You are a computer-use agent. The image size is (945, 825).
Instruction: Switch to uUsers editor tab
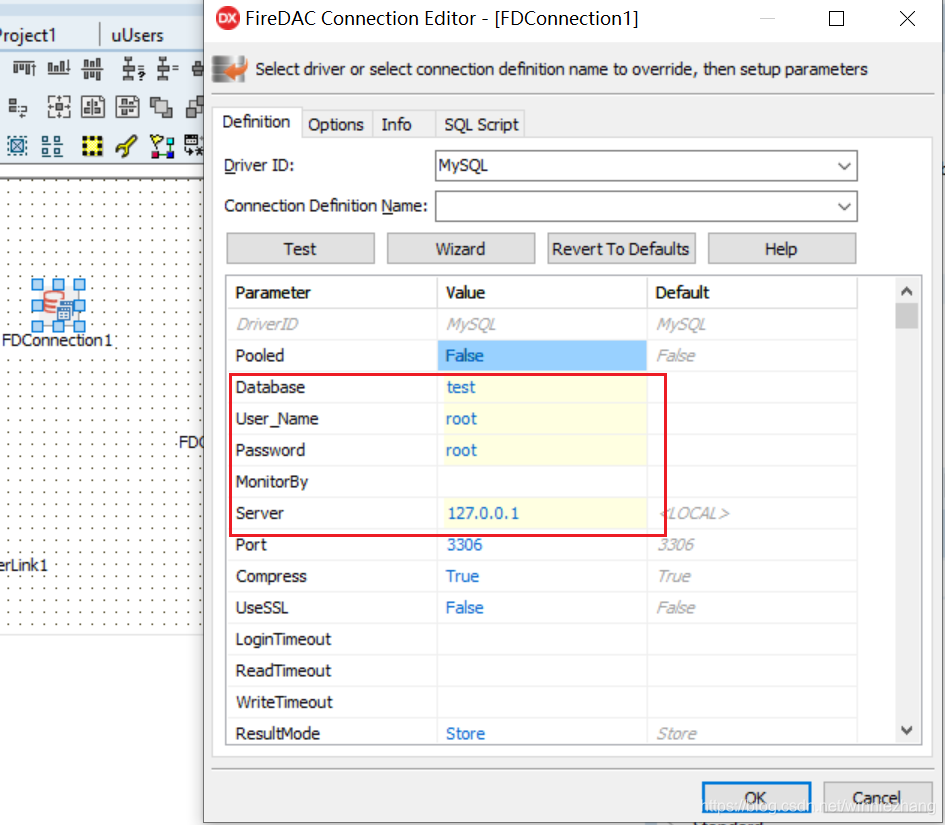pyautogui.click(x=137, y=36)
